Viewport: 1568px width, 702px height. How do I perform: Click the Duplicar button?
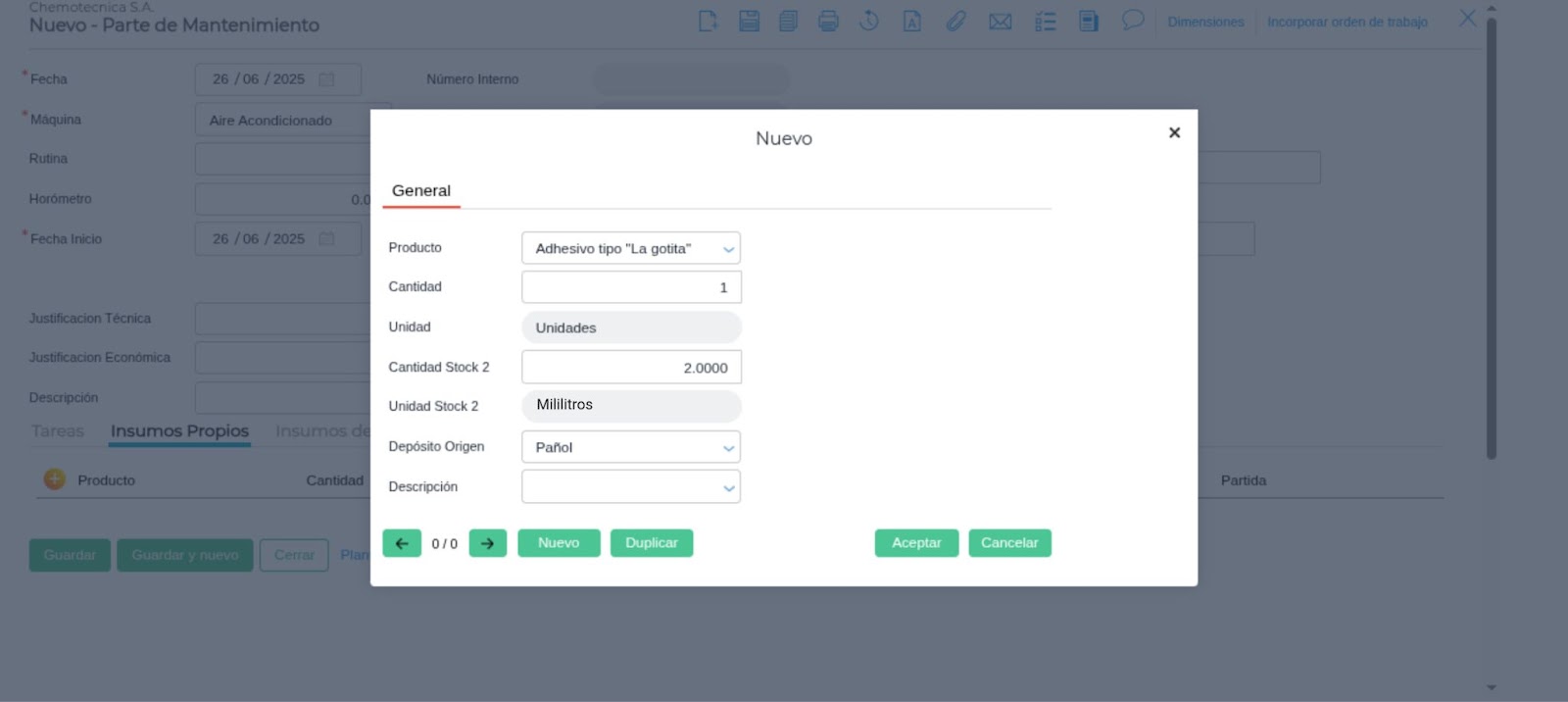coord(651,543)
